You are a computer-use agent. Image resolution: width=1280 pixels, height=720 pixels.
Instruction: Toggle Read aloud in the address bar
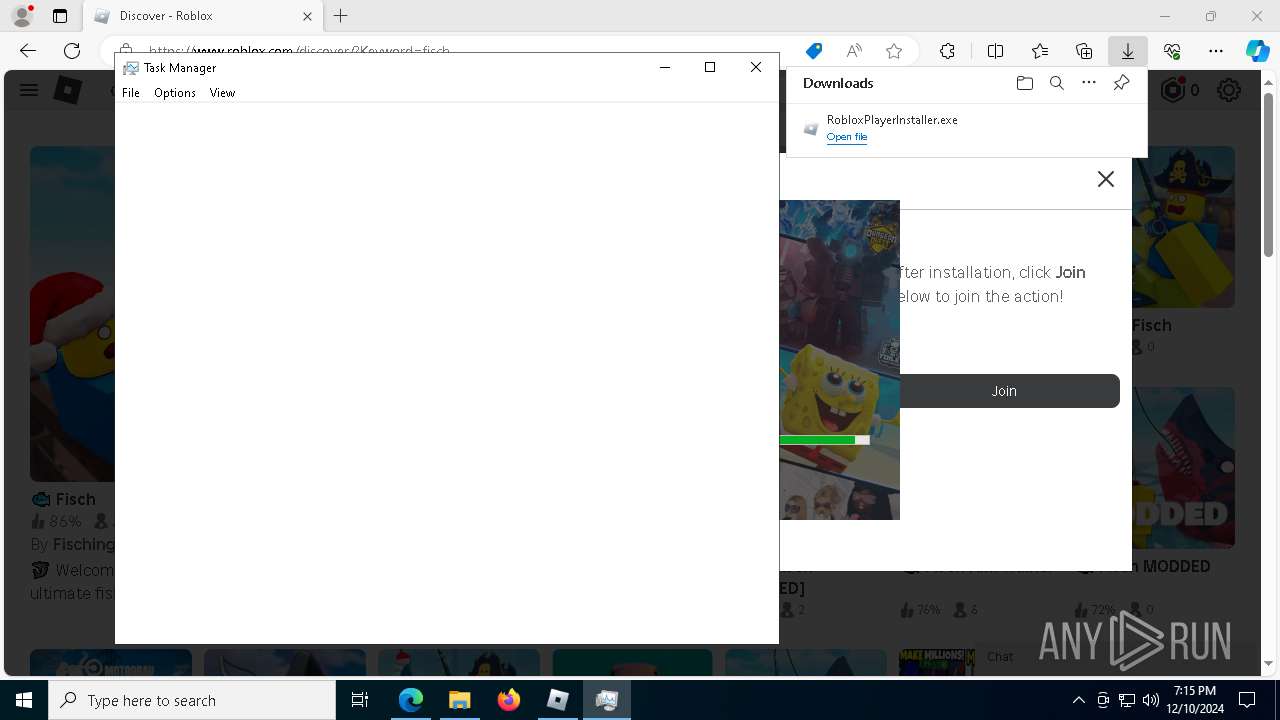pyautogui.click(x=854, y=51)
